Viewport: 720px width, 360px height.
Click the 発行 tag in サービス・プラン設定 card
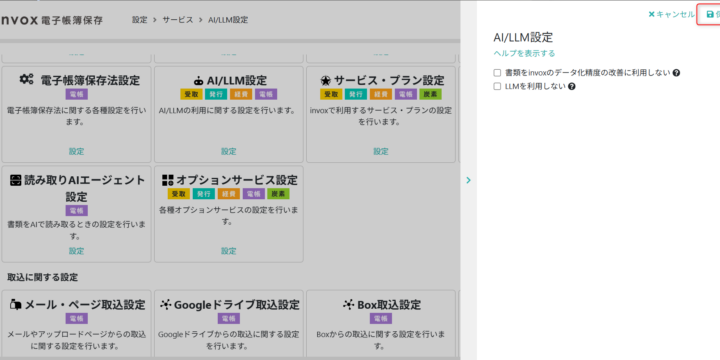(356, 94)
